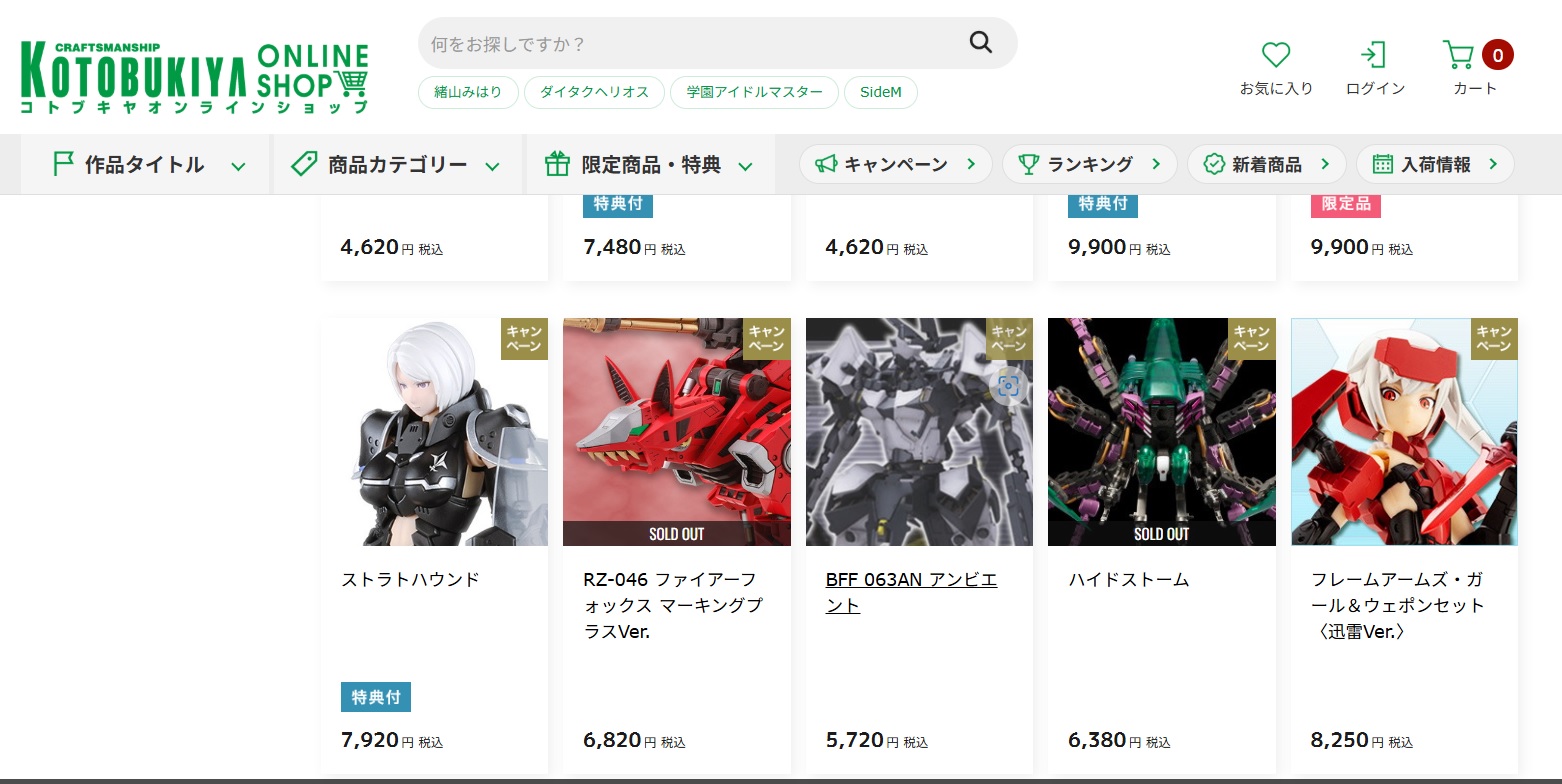
Task: Open the BFF 063AN アンビエント product image
Action: coord(919,432)
